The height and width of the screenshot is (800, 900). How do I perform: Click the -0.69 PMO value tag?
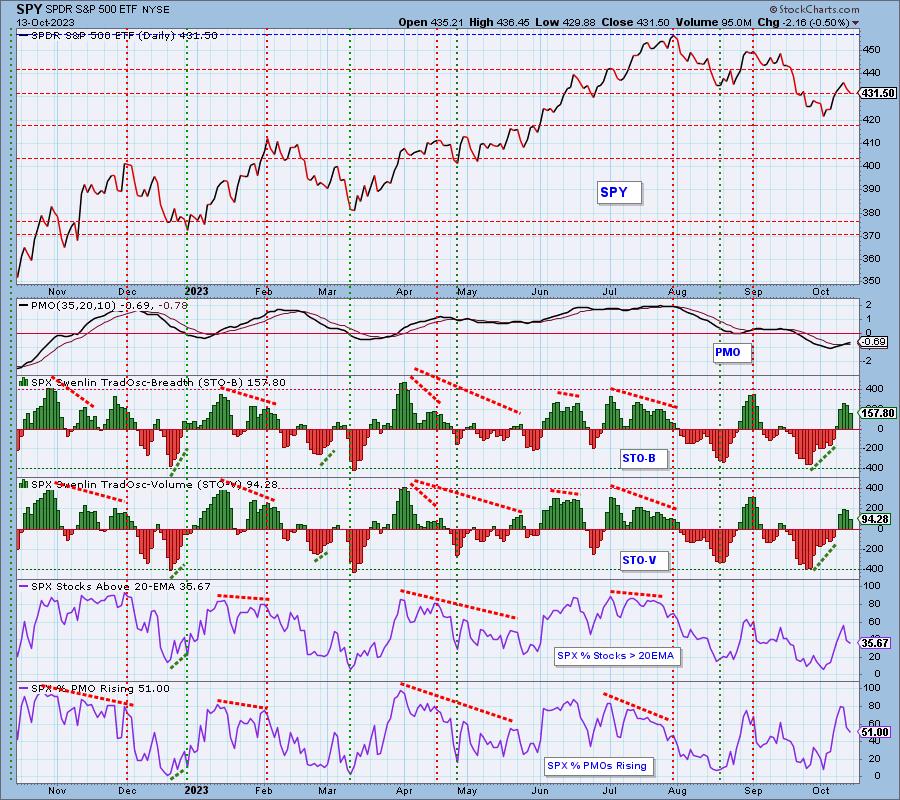(874, 342)
